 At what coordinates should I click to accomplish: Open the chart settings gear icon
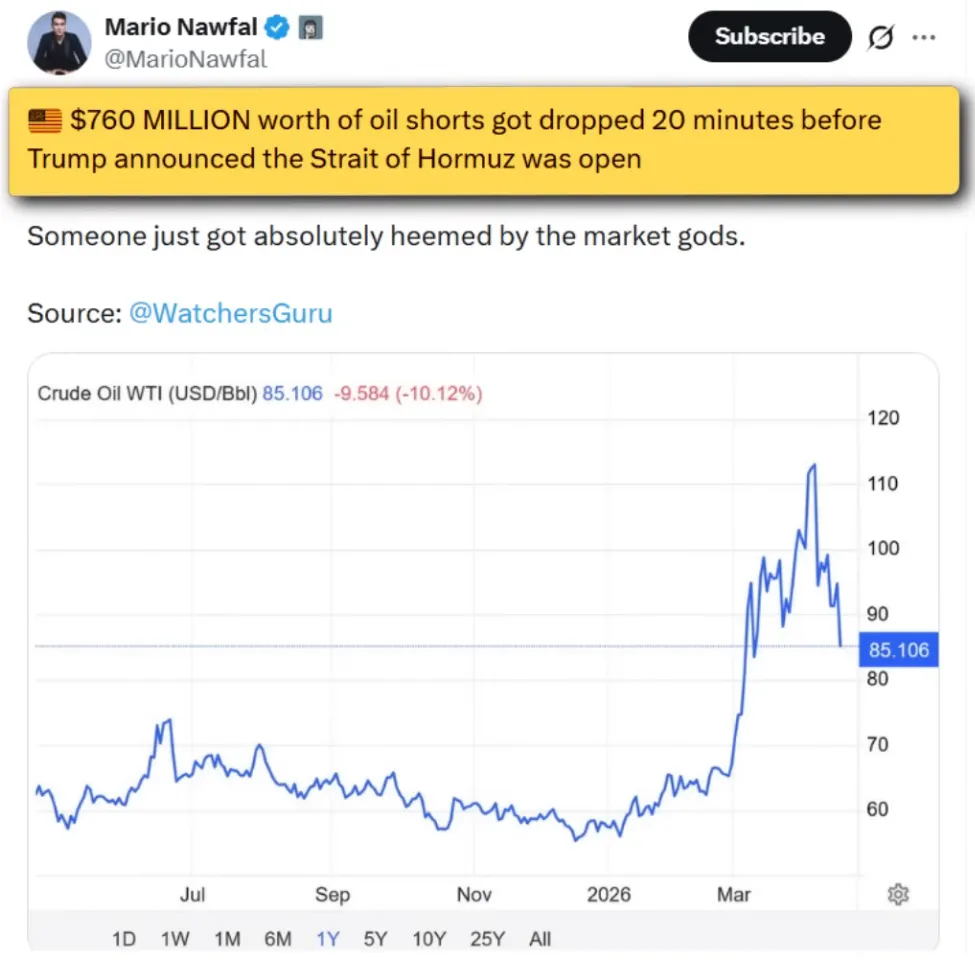898,894
